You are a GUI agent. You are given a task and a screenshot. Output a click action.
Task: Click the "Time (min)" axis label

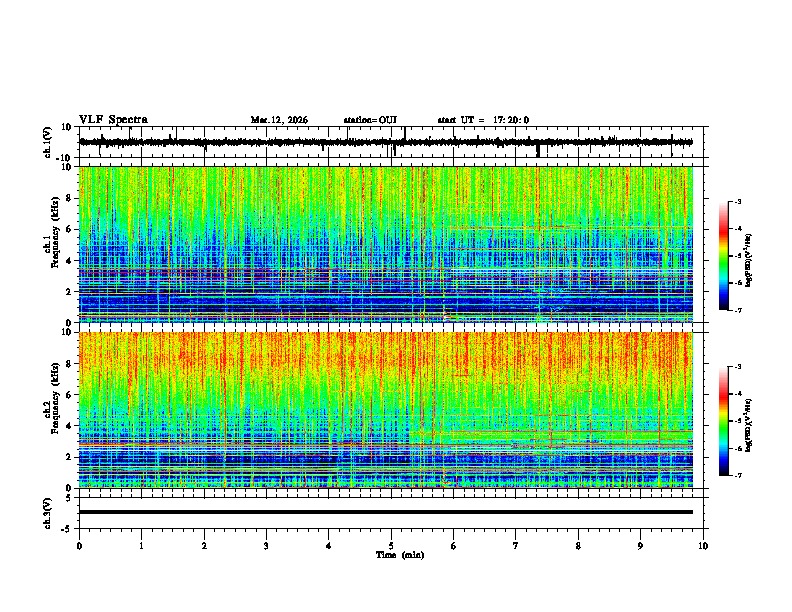point(400,555)
